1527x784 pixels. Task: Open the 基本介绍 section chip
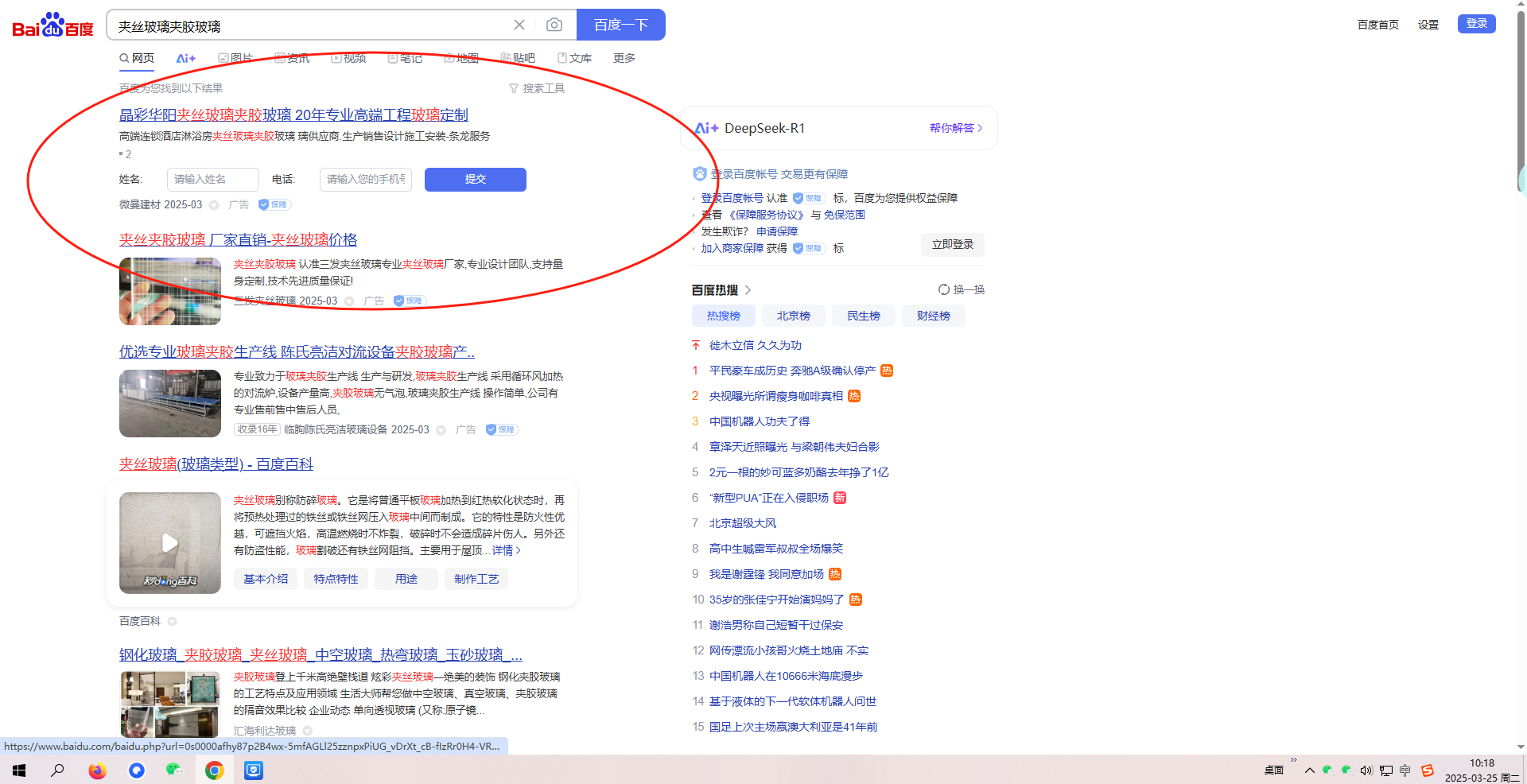click(266, 579)
